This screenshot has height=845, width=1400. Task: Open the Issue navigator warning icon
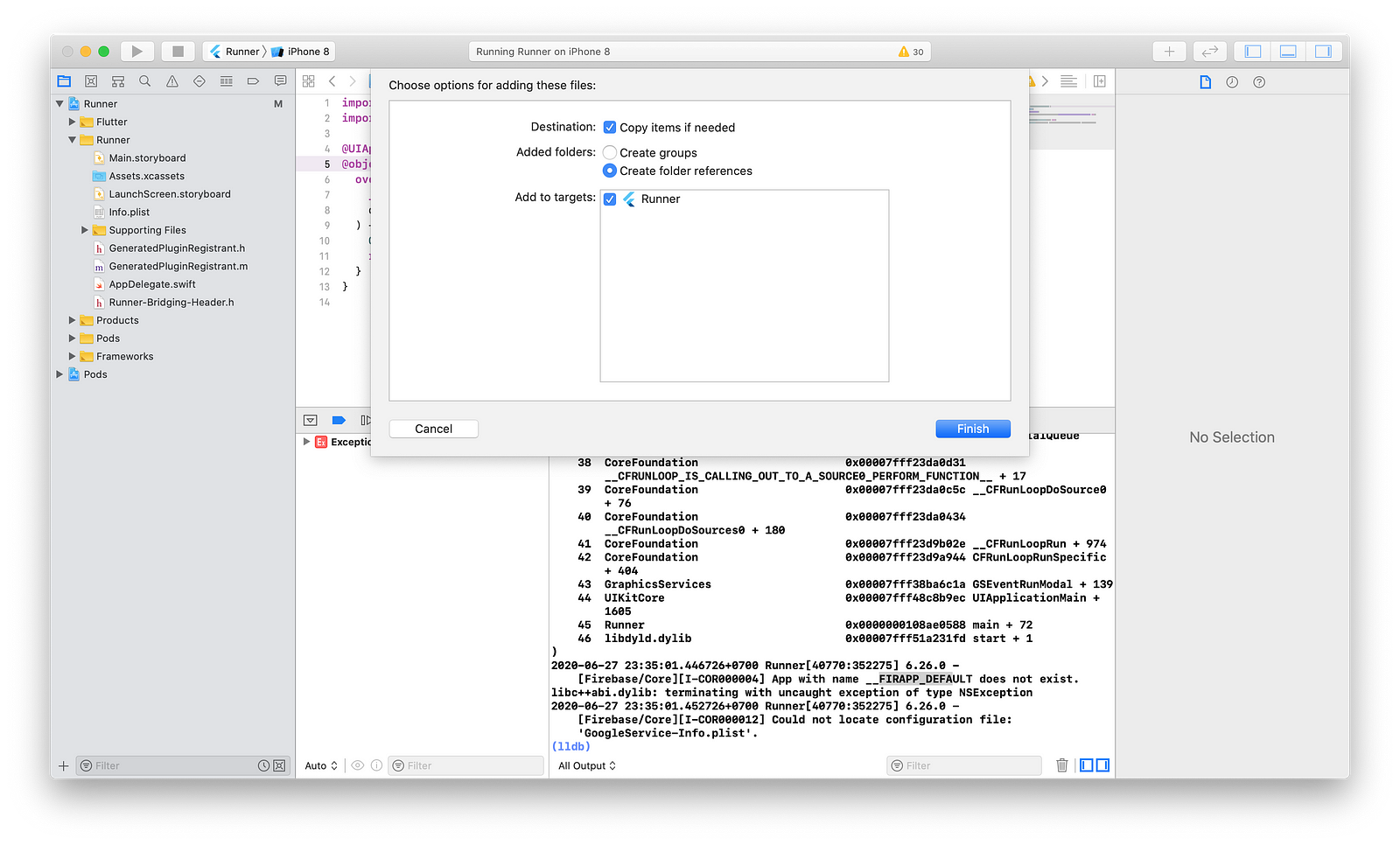[x=172, y=81]
